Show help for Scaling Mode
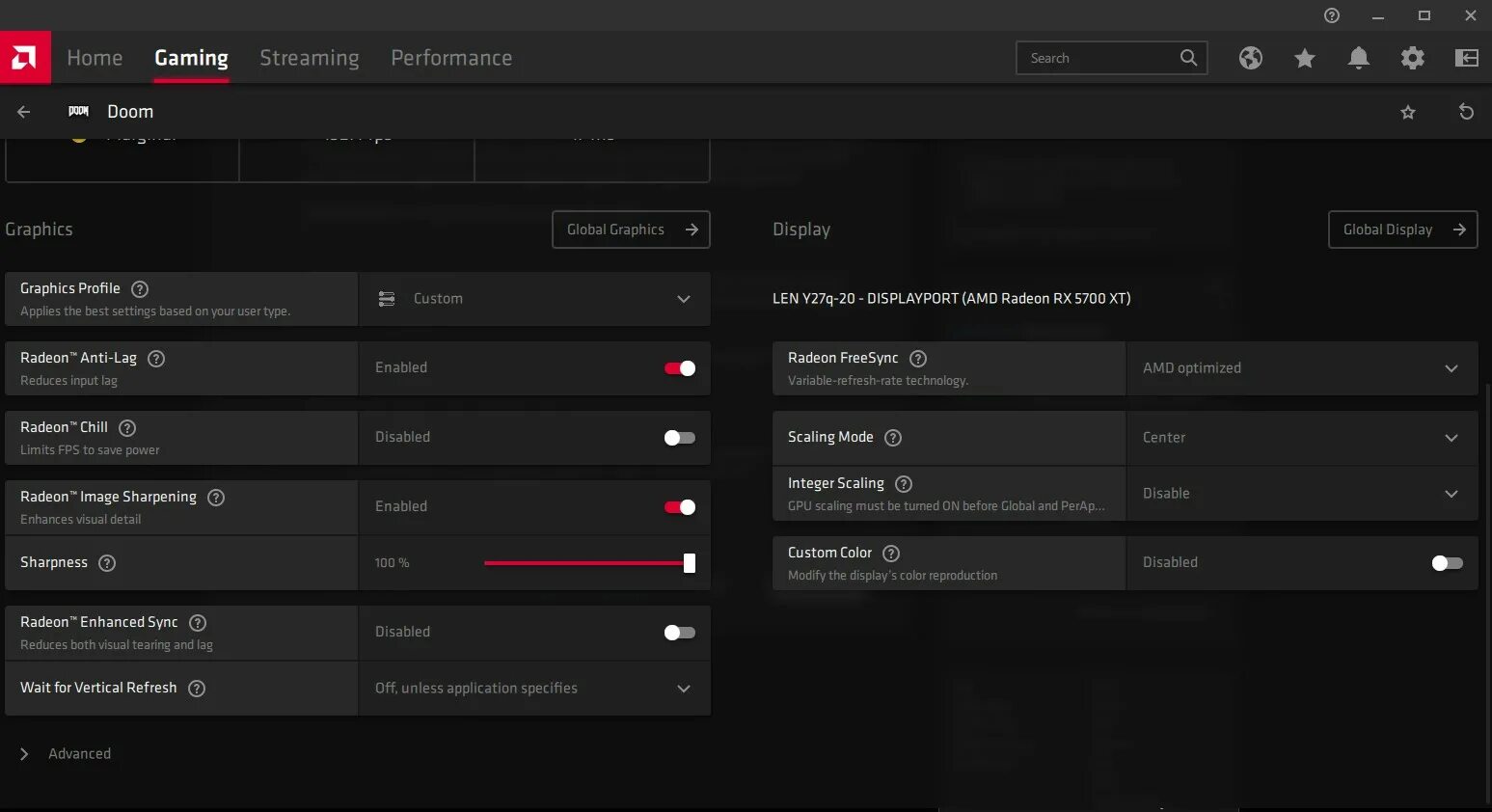1492x812 pixels. coord(893,438)
